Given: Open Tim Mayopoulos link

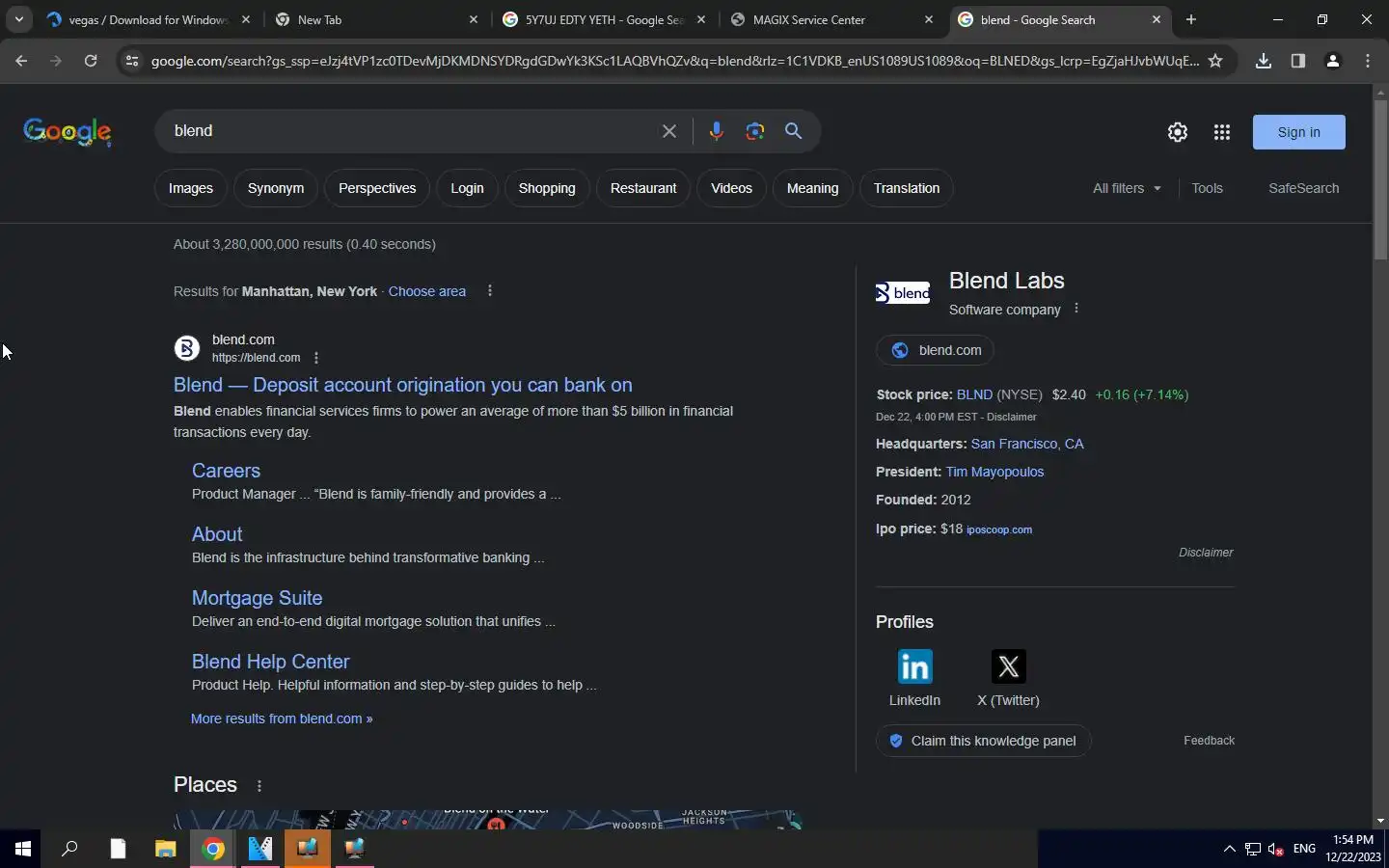Looking at the screenshot, I should (x=994, y=472).
